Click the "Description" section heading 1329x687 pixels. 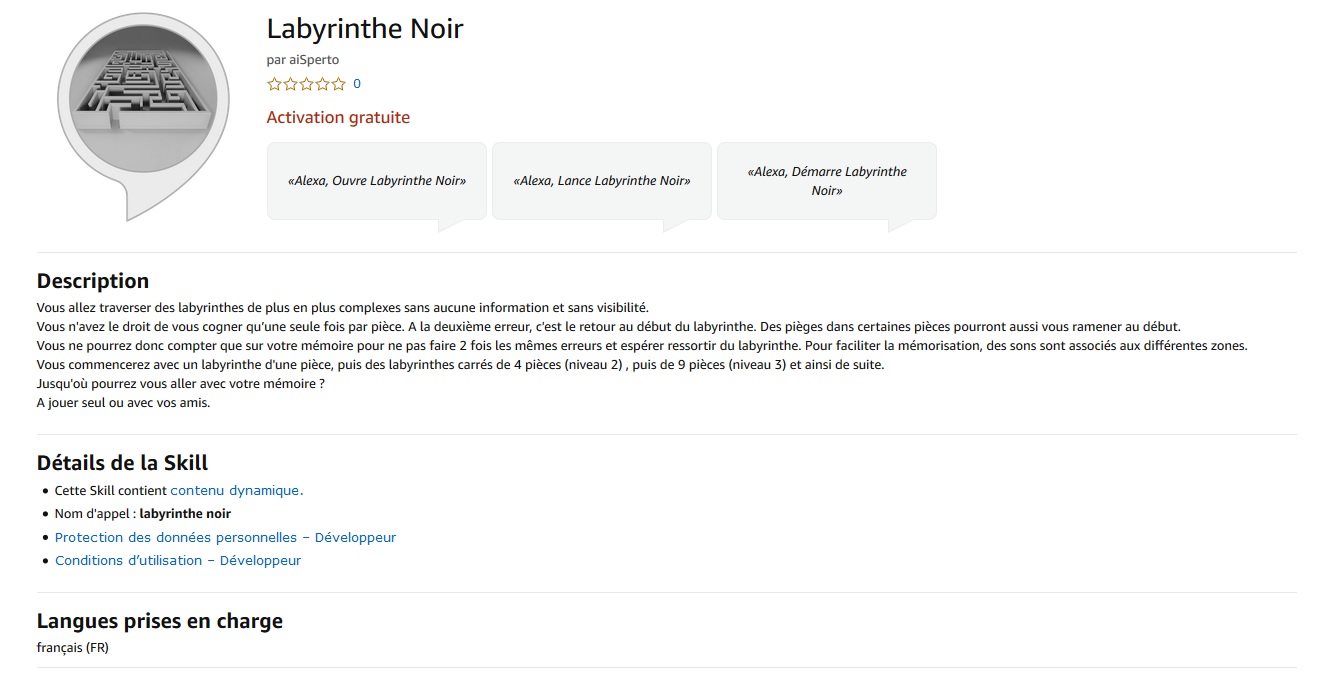click(x=93, y=281)
